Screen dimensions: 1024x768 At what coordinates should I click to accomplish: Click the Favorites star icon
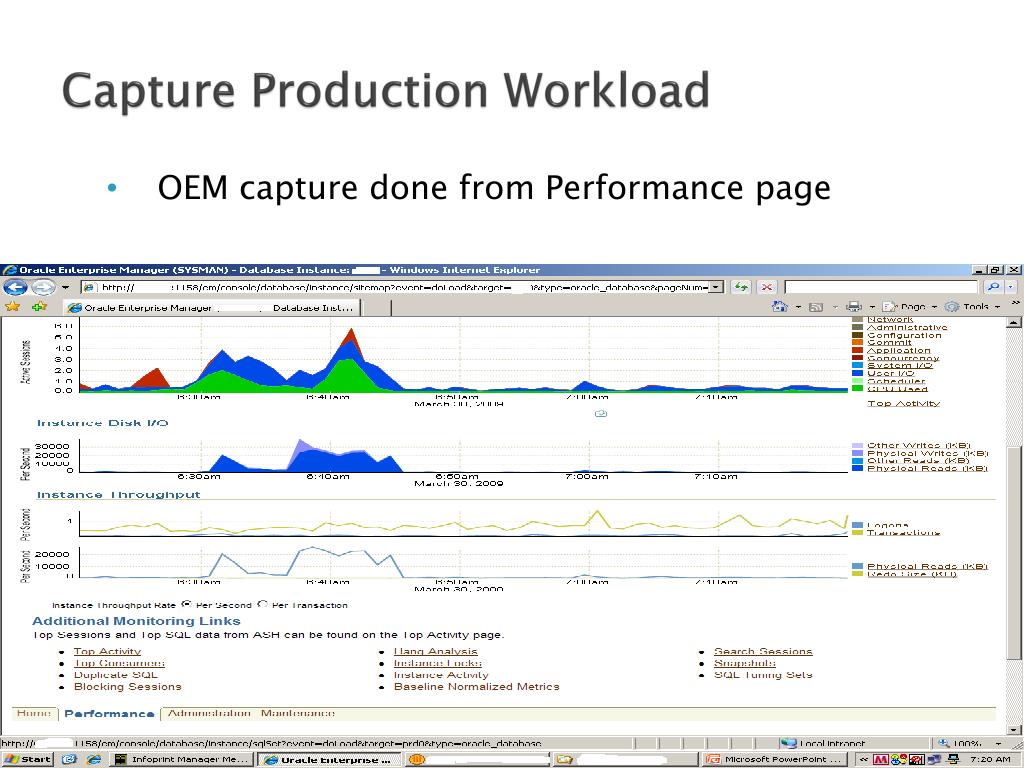12,307
